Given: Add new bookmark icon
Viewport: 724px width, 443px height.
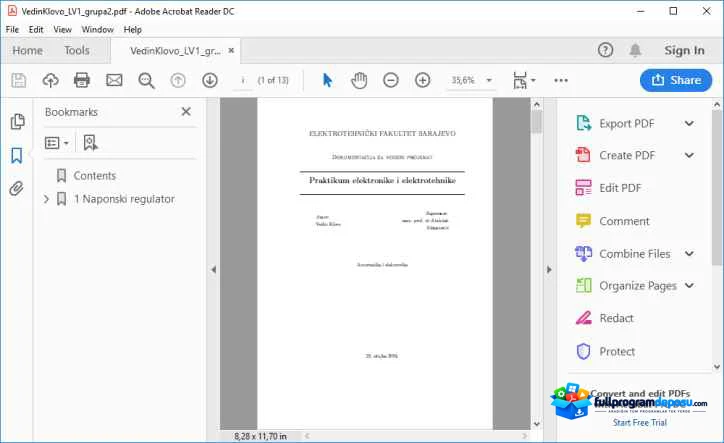Looking at the screenshot, I should point(90,143).
